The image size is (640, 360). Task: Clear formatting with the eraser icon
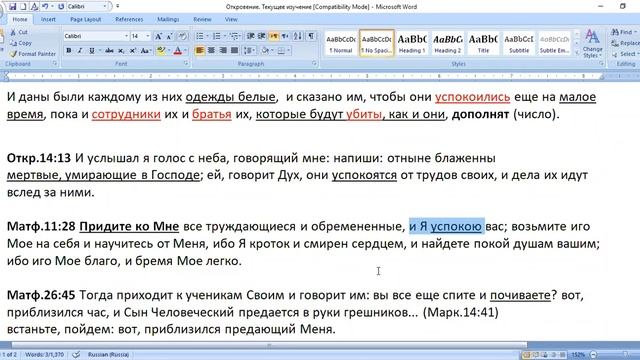click(x=182, y=36)
